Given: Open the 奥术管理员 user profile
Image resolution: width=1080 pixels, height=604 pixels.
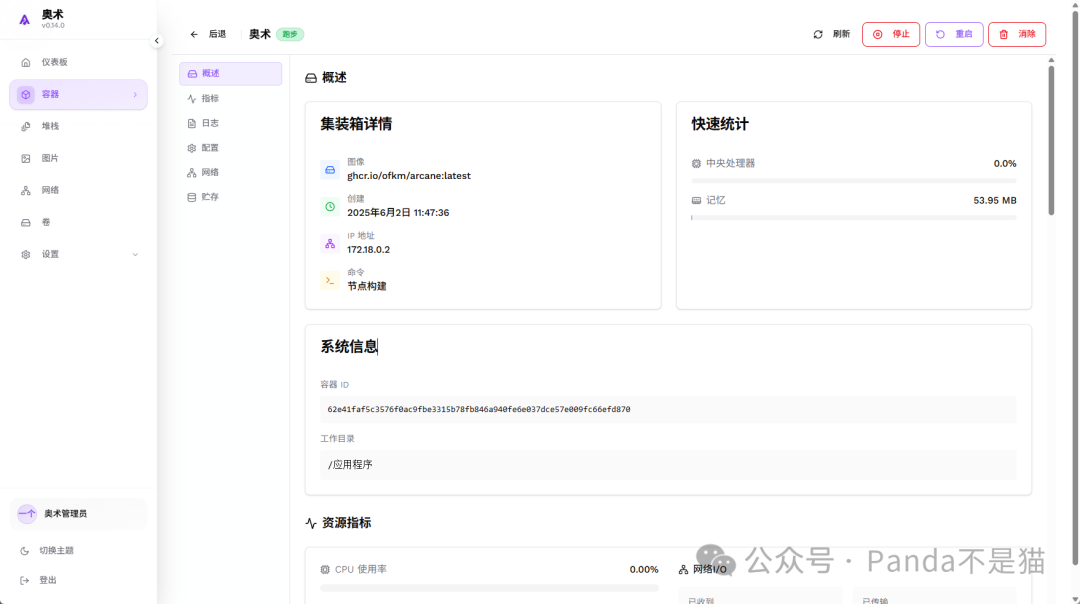Looking at the screenshot, I should tap(78, 514).
